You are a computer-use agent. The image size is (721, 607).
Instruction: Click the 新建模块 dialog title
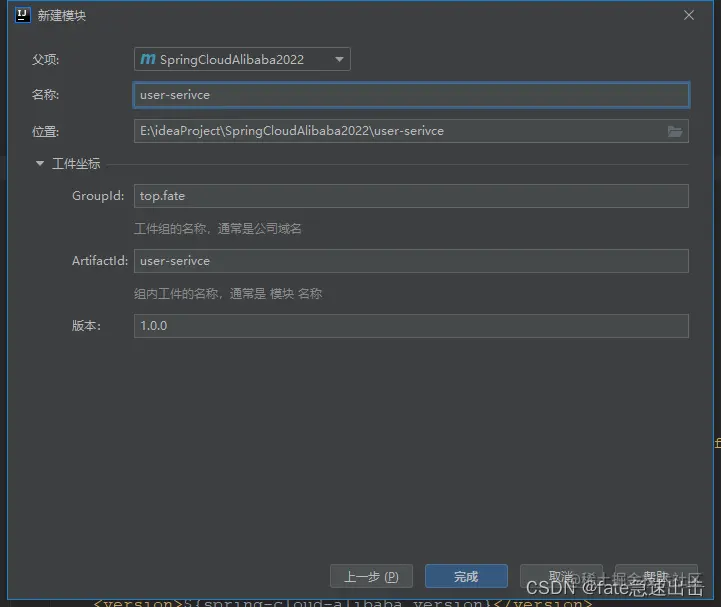coord(62,16)
